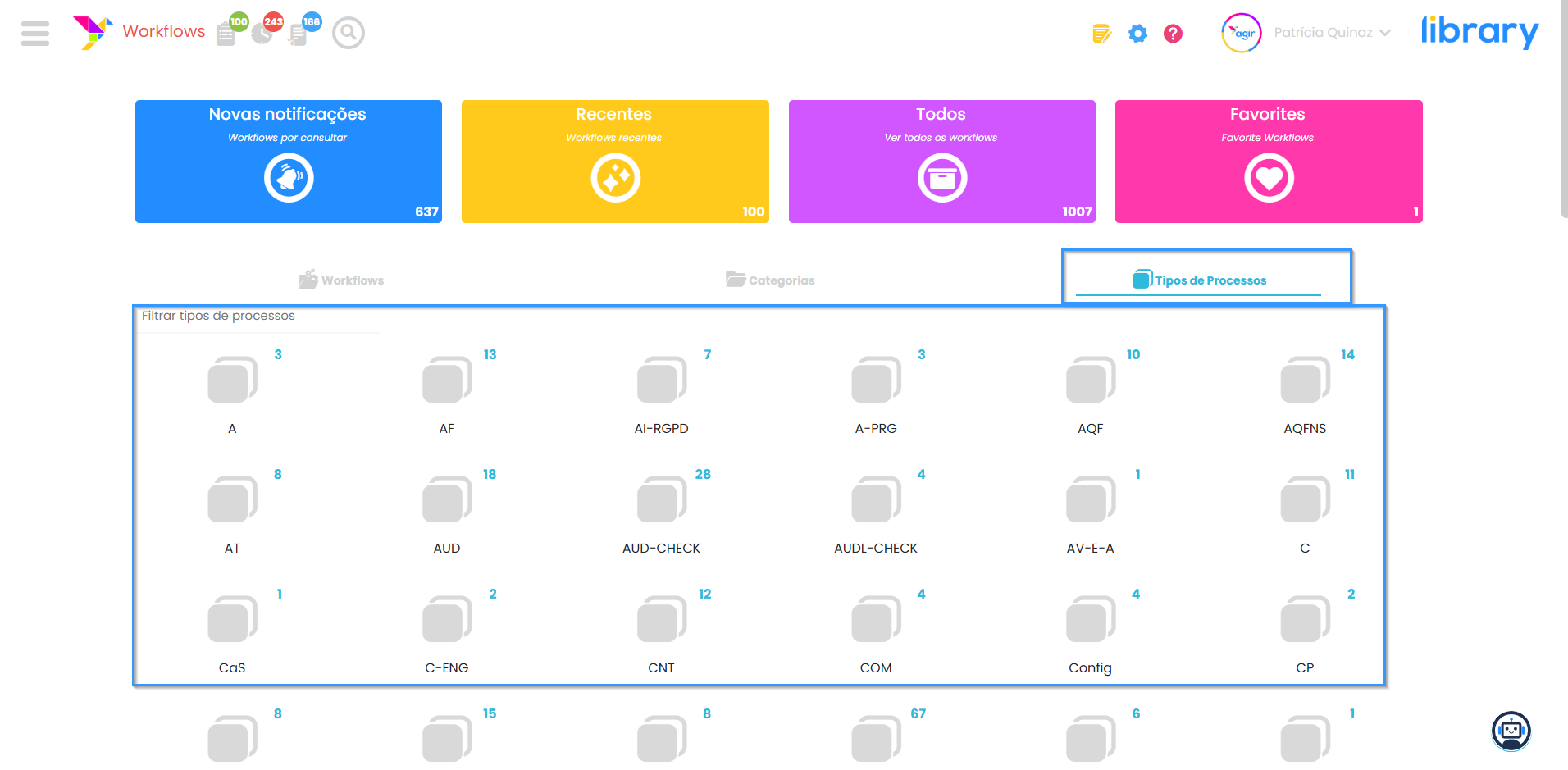1568x770 pixels.
Task: Click the Config label text
Action: 1091,668
